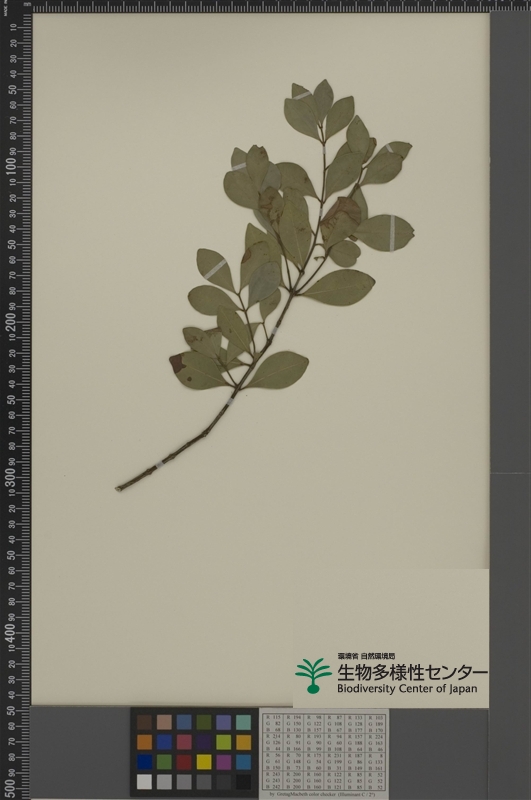The image size is (531, 800).
Task: Choose the dark brown swatch in the top row
Action: [144, 722]
